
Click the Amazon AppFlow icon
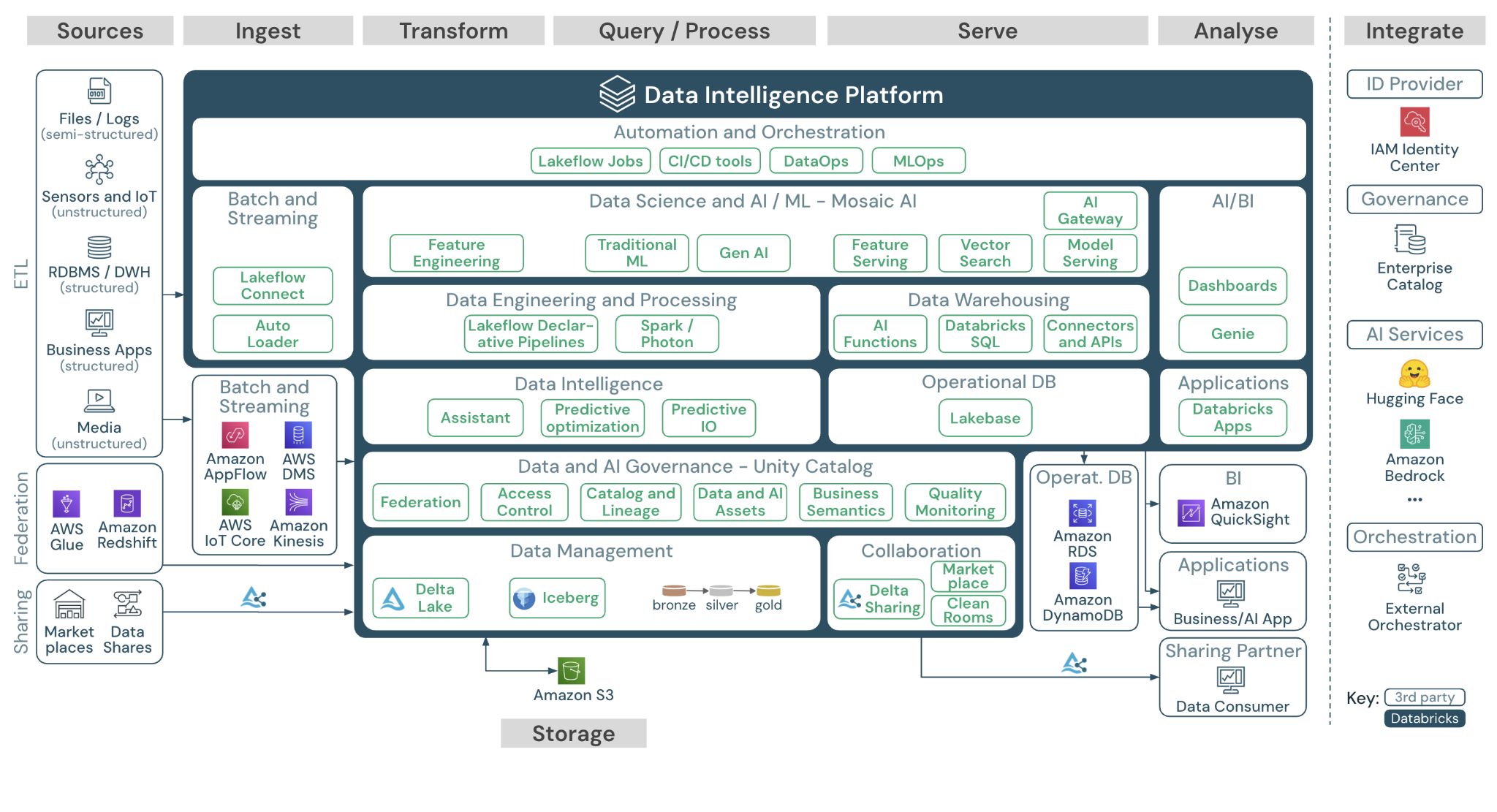(x=235, y=435)
